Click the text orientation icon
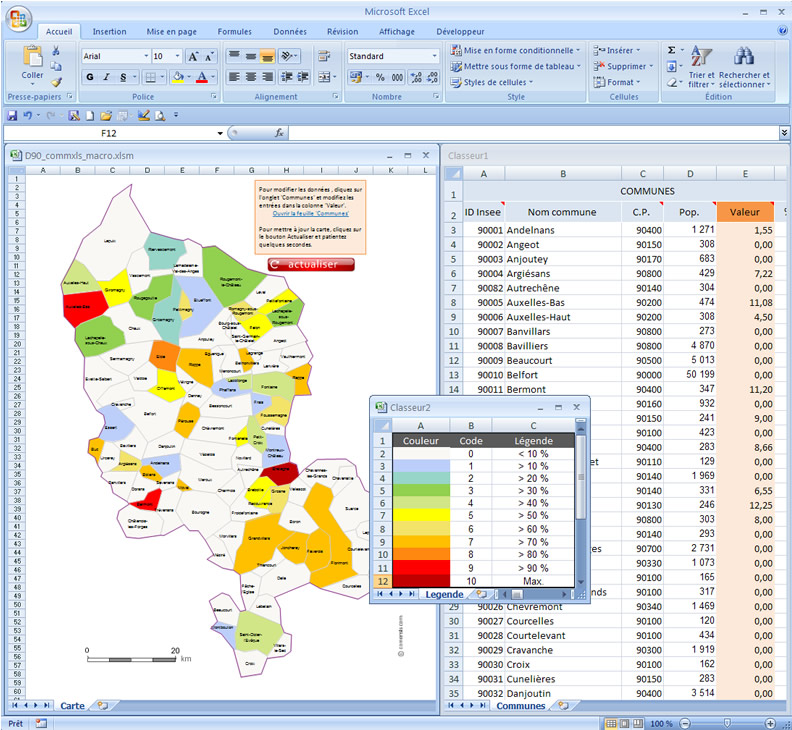 point(289,56)
